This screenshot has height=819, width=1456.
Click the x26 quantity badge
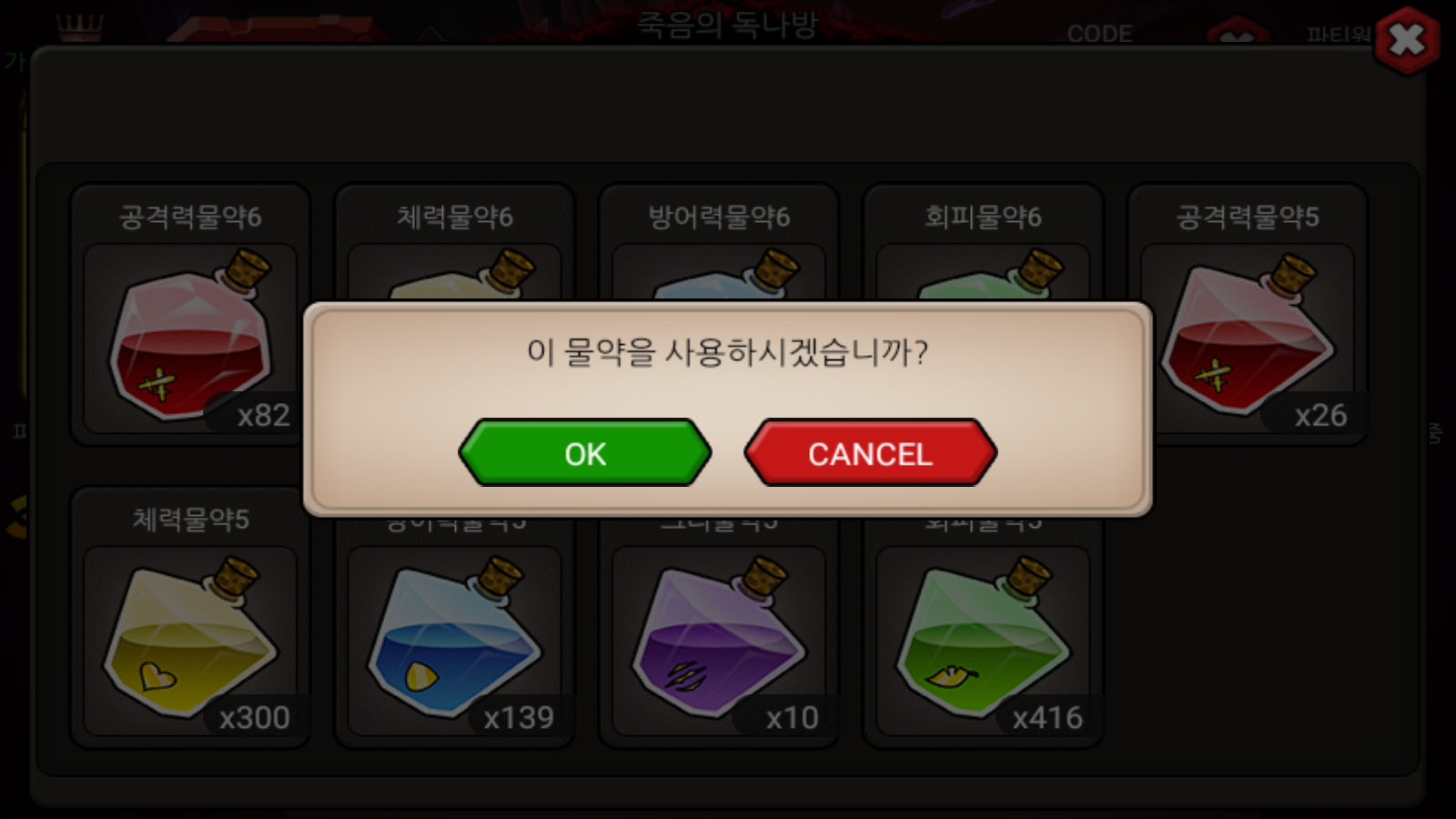[1320, 415]
